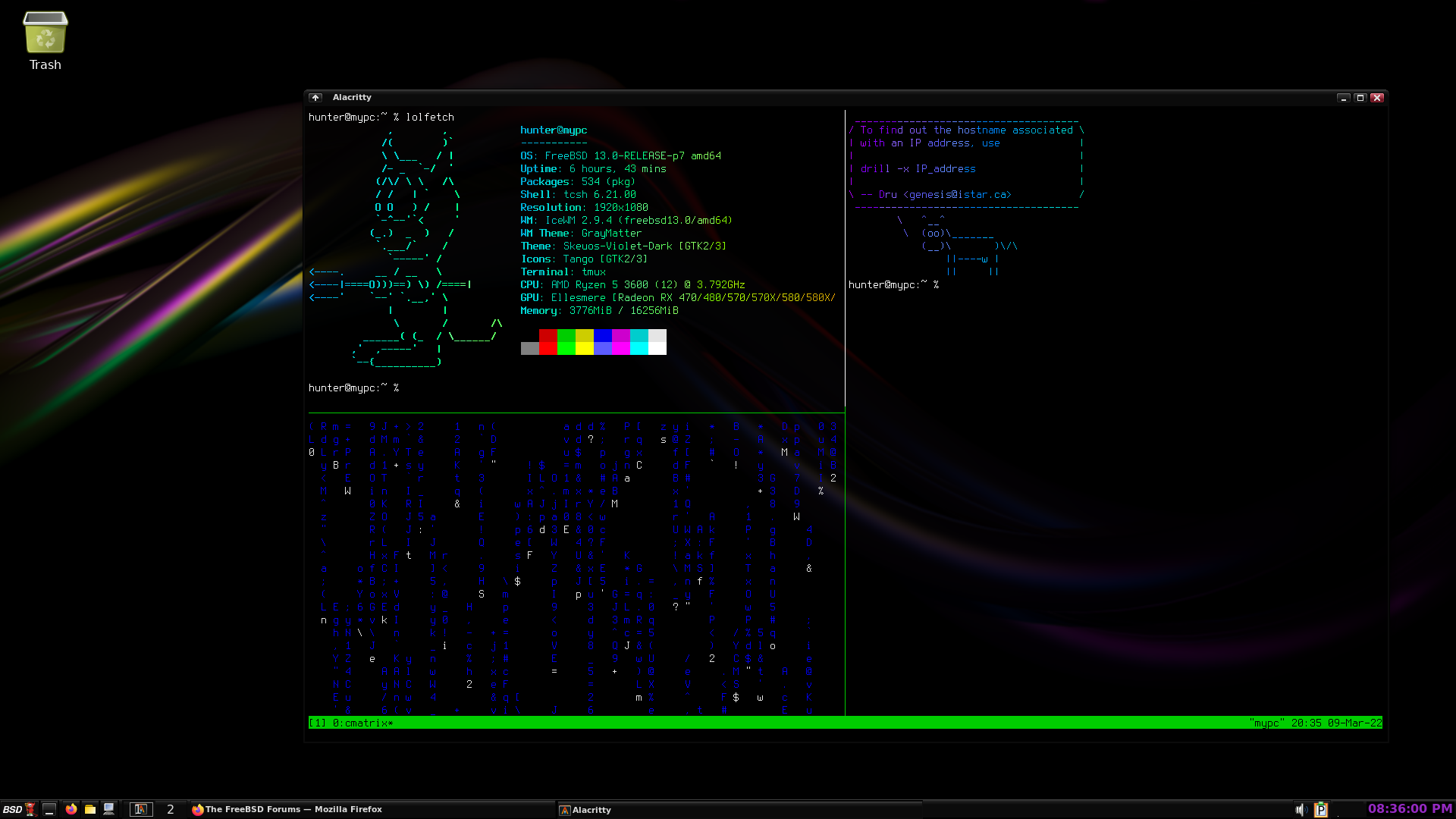
Task: Click the GPU Ellesmere Radeon line
Action: coord(678,297)
